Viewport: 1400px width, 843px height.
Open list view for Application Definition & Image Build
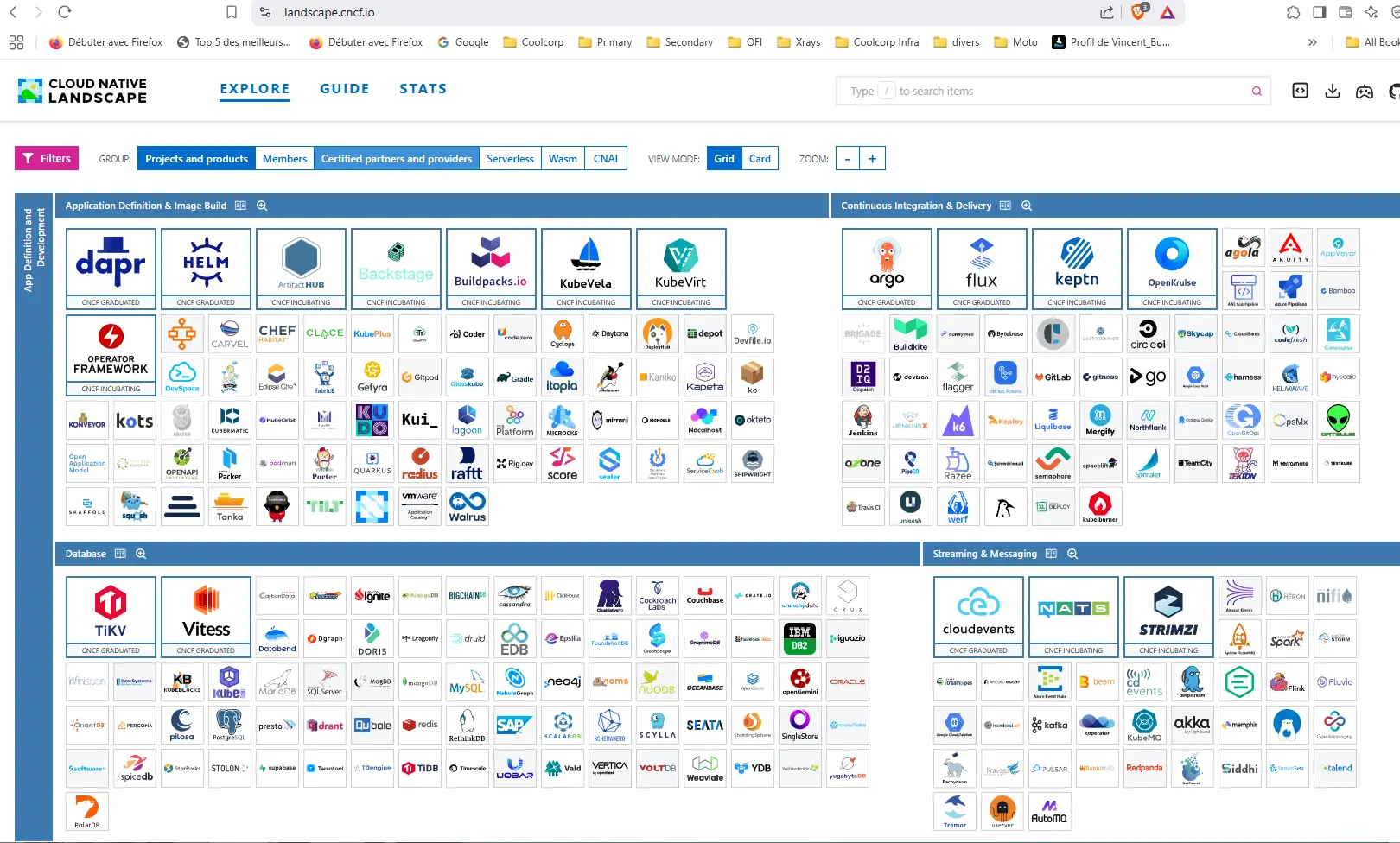point(240,206)
